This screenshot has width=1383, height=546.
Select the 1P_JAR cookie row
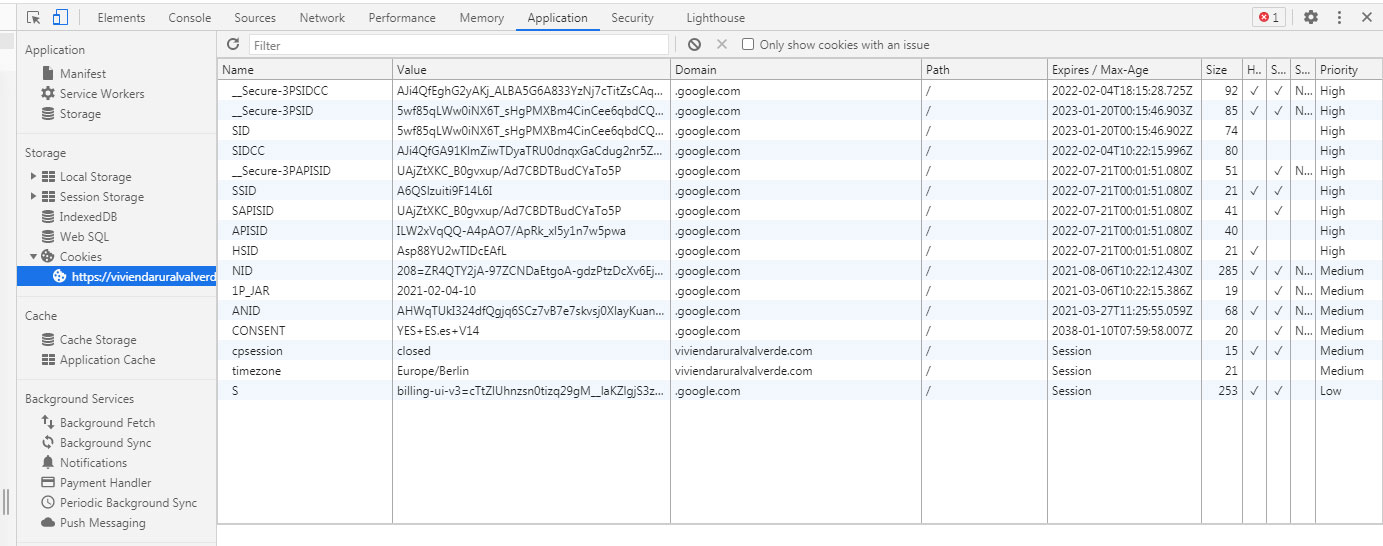click(800, 290)
